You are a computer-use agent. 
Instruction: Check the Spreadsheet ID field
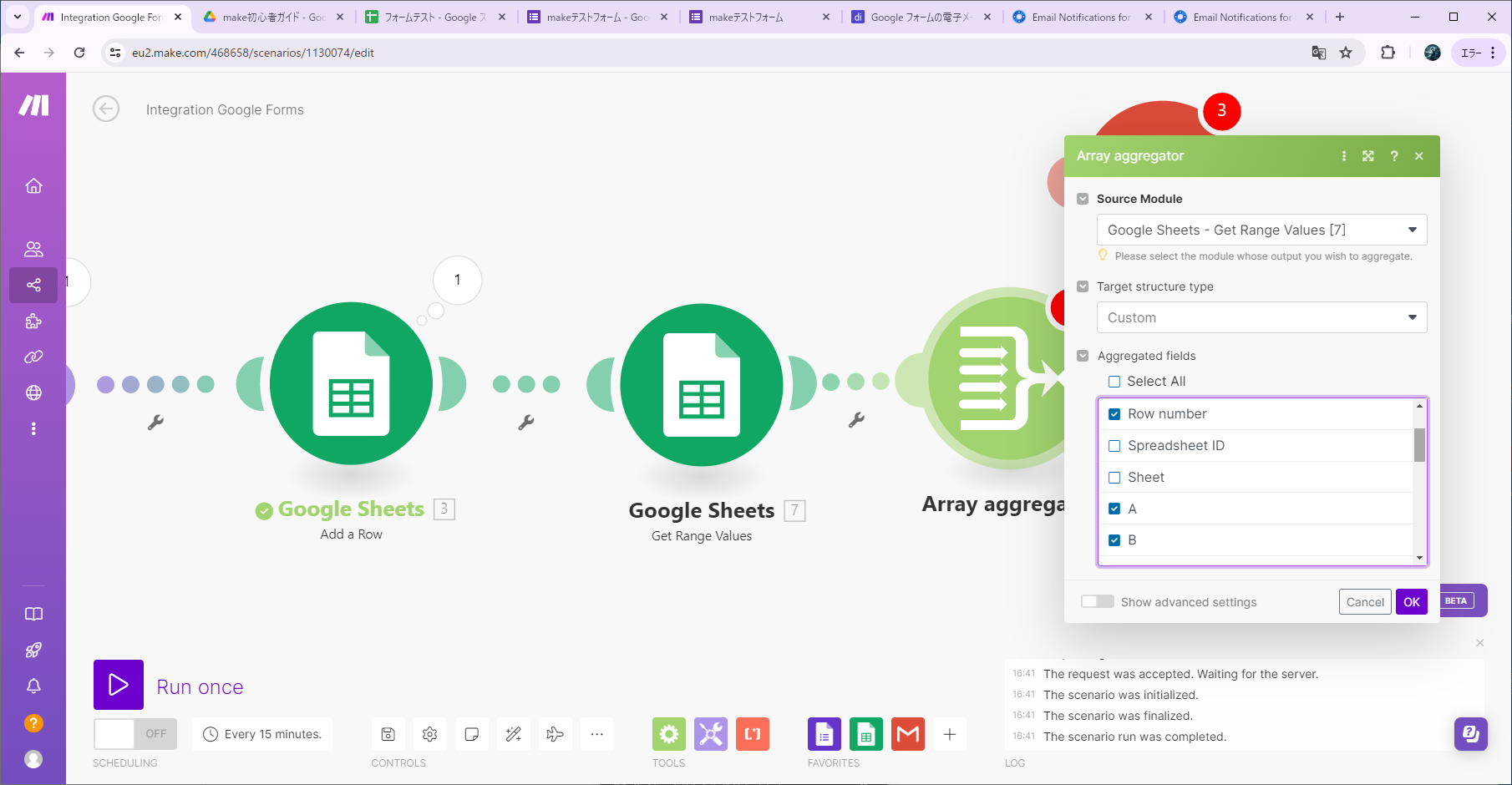[1114, 446]
